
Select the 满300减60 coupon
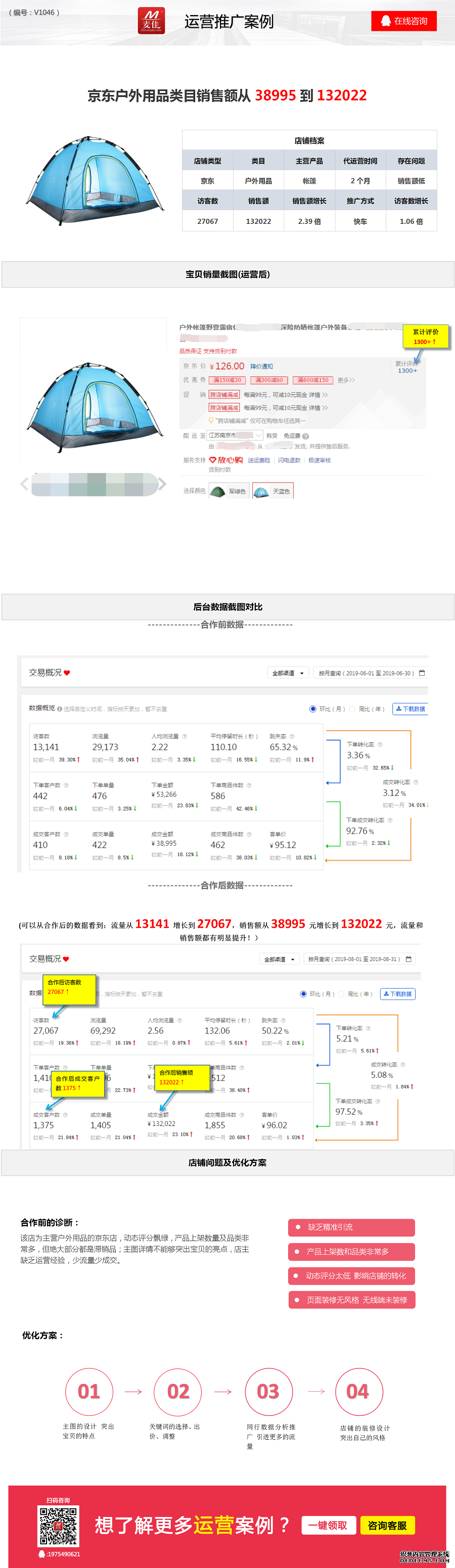point(268,380)
